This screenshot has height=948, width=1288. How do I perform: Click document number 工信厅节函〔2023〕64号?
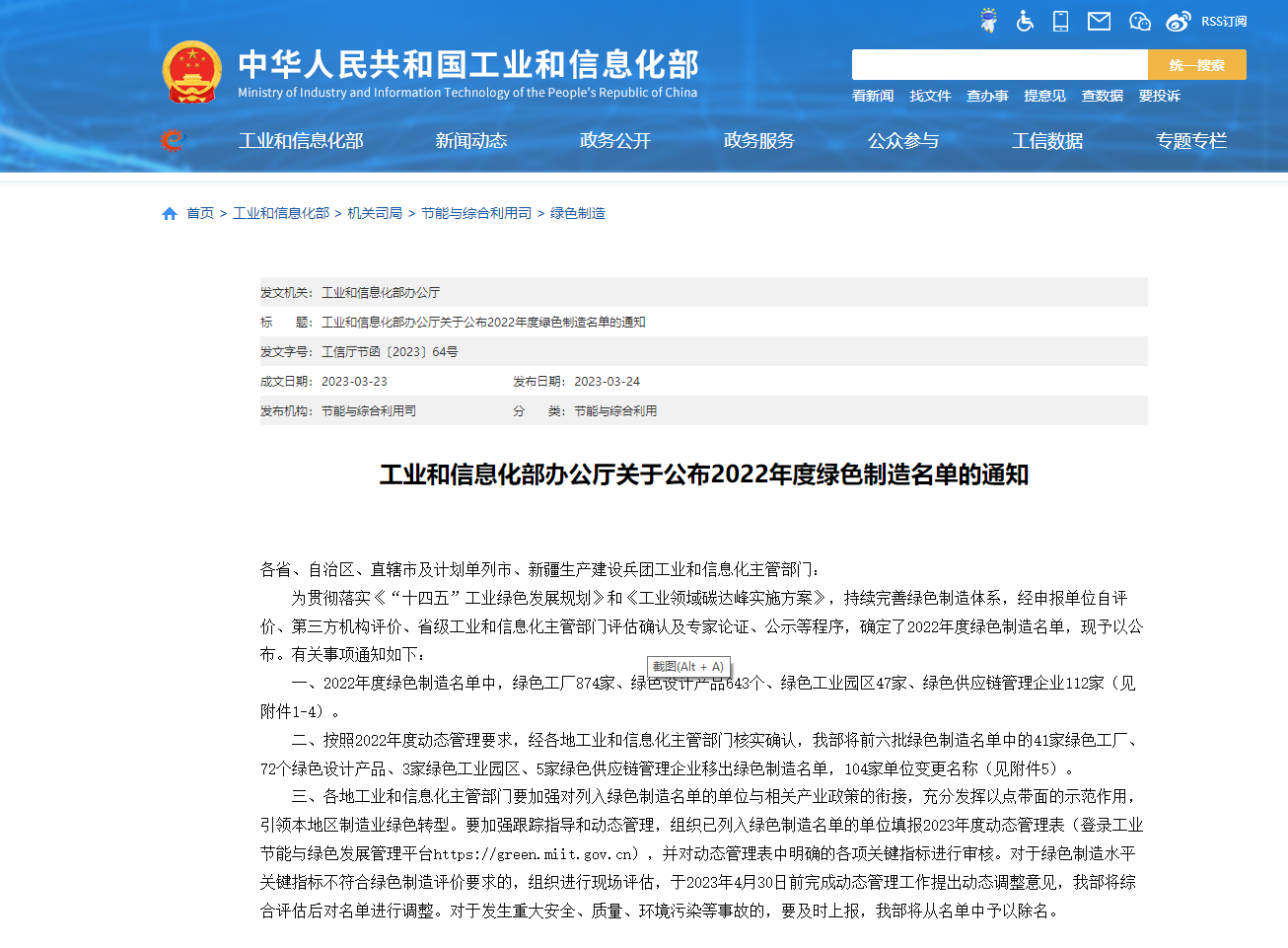(390, 352)
